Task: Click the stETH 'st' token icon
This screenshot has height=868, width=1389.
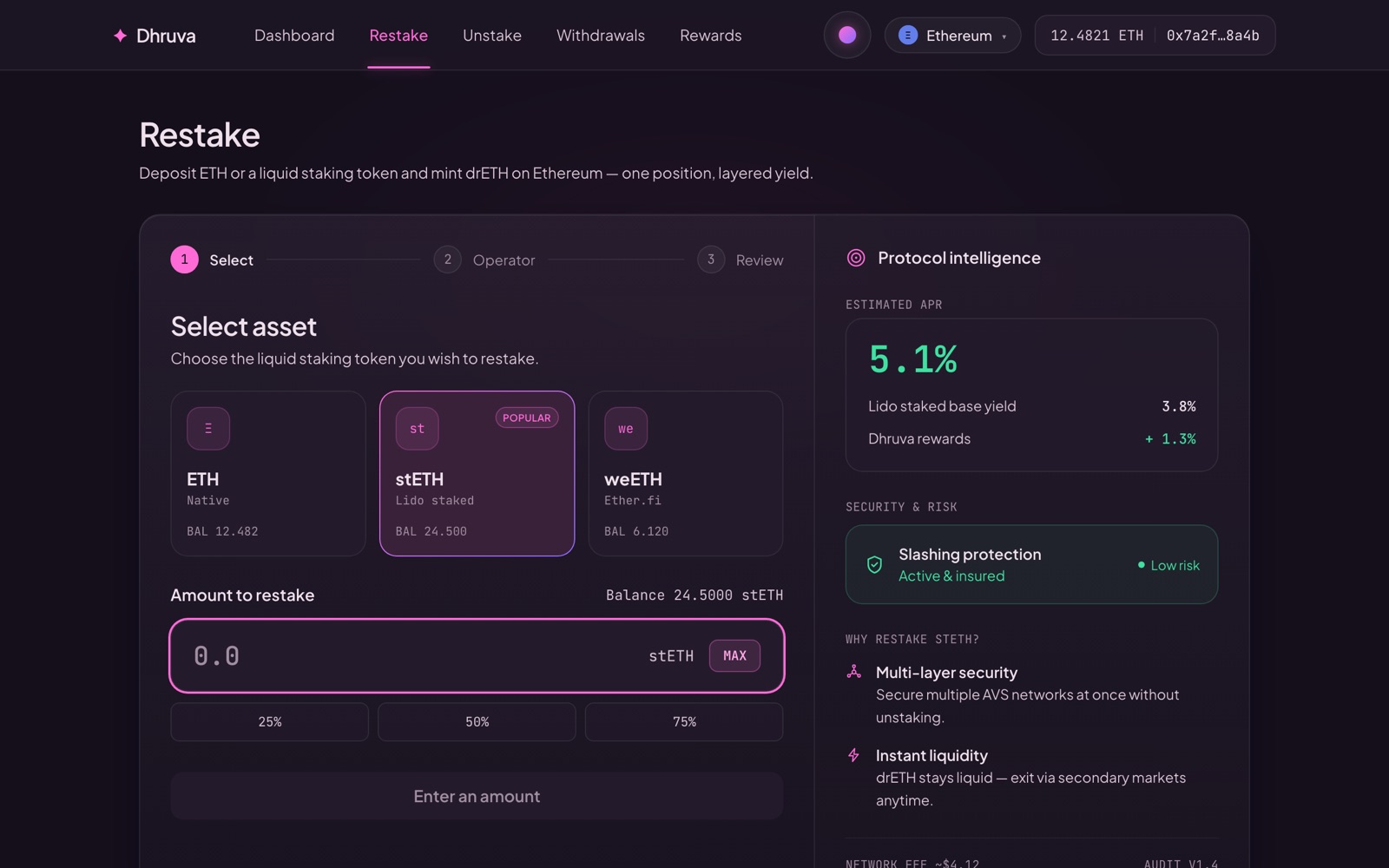Action: [x=418, y=429]
